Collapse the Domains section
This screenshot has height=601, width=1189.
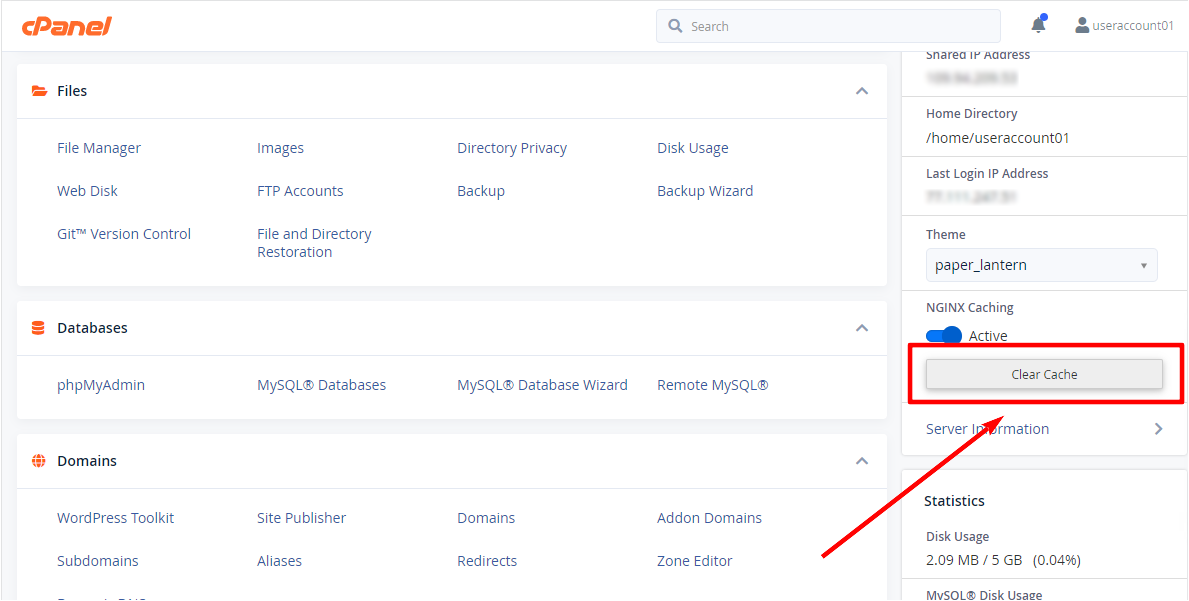[861, 461]
